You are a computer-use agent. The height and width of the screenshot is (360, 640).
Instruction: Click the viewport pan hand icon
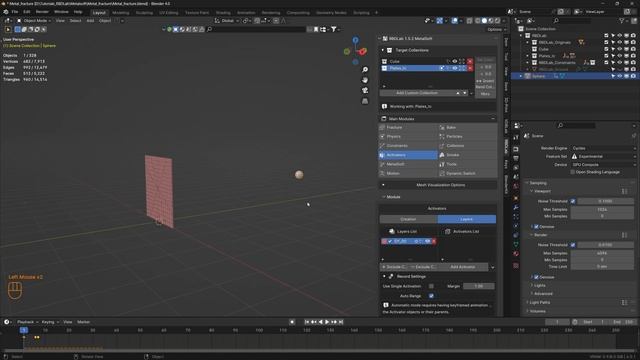click(x=365, y=80)
